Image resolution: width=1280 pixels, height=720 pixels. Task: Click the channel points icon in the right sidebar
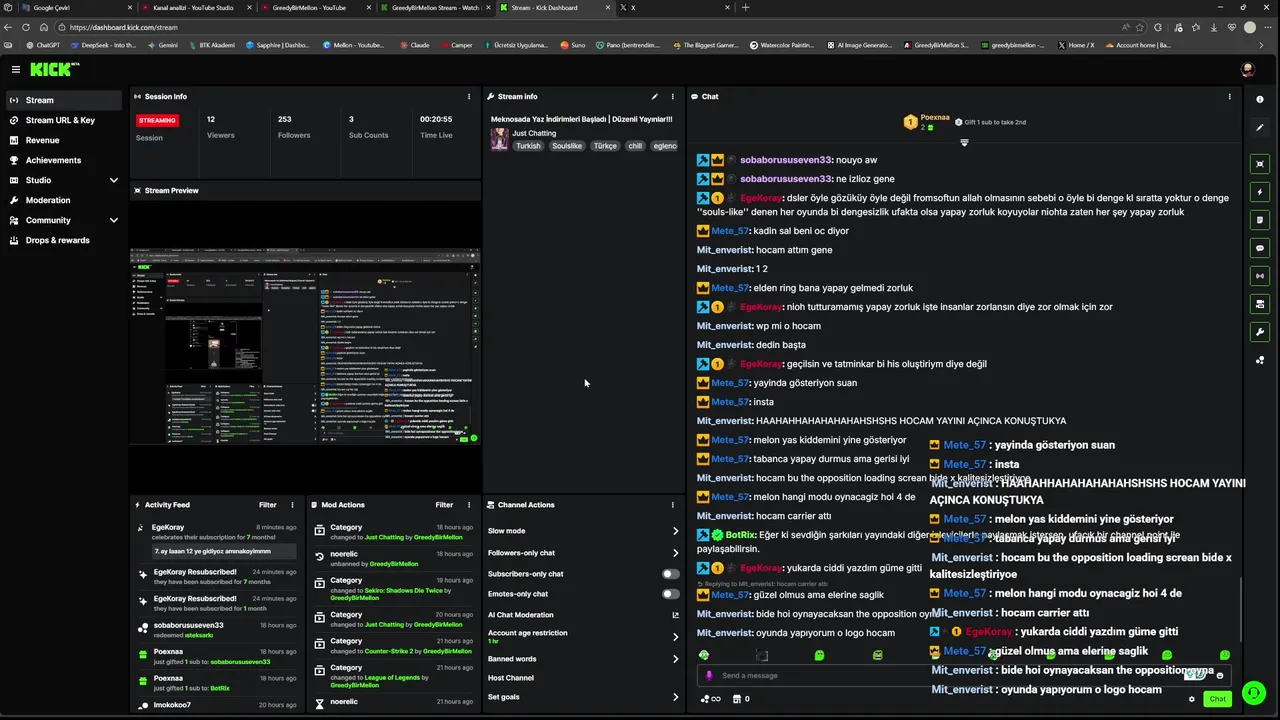tap(1259, 360)
